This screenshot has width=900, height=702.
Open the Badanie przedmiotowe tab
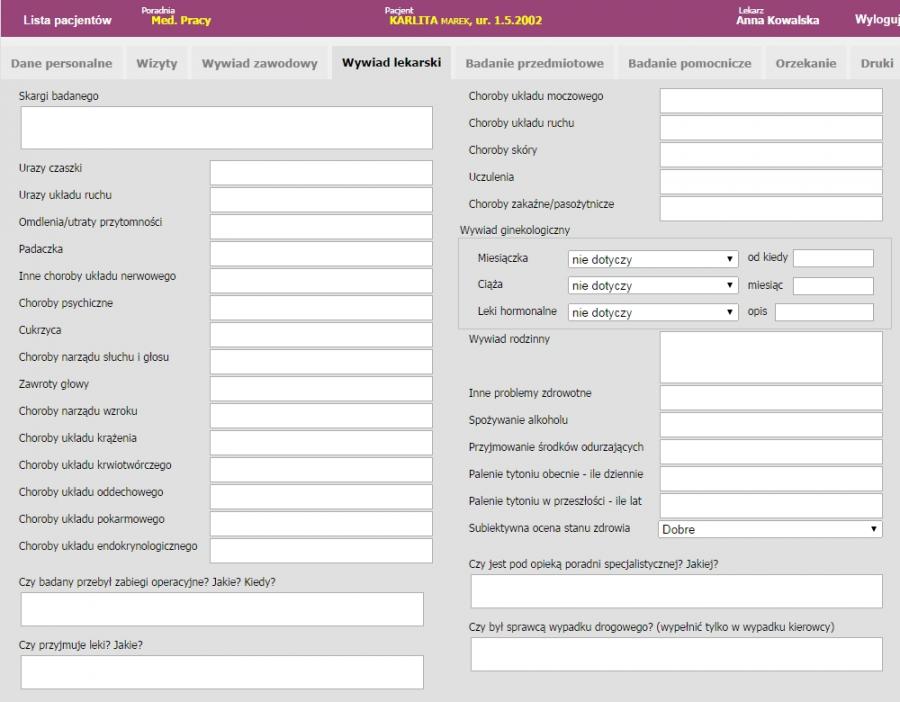point(534,63)
